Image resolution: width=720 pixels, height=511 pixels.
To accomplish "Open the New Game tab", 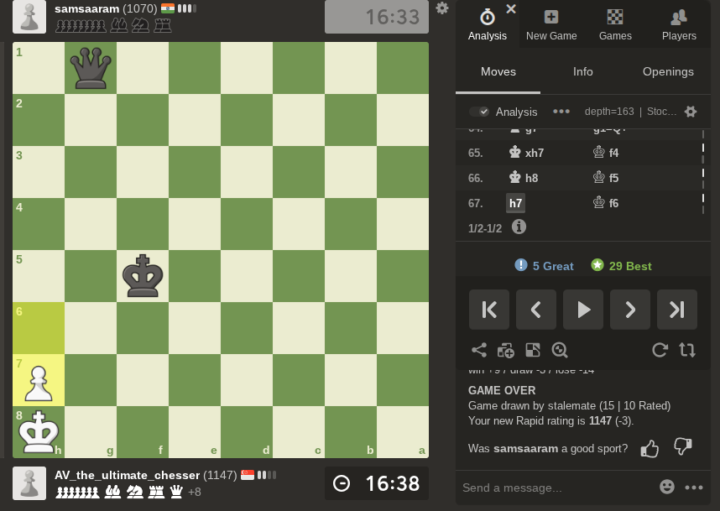I will [551, 25].
